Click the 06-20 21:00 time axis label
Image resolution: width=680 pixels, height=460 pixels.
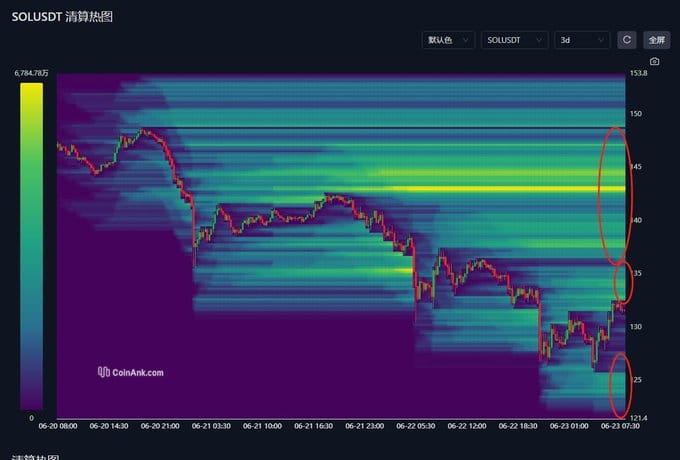(x=160, y=426)
